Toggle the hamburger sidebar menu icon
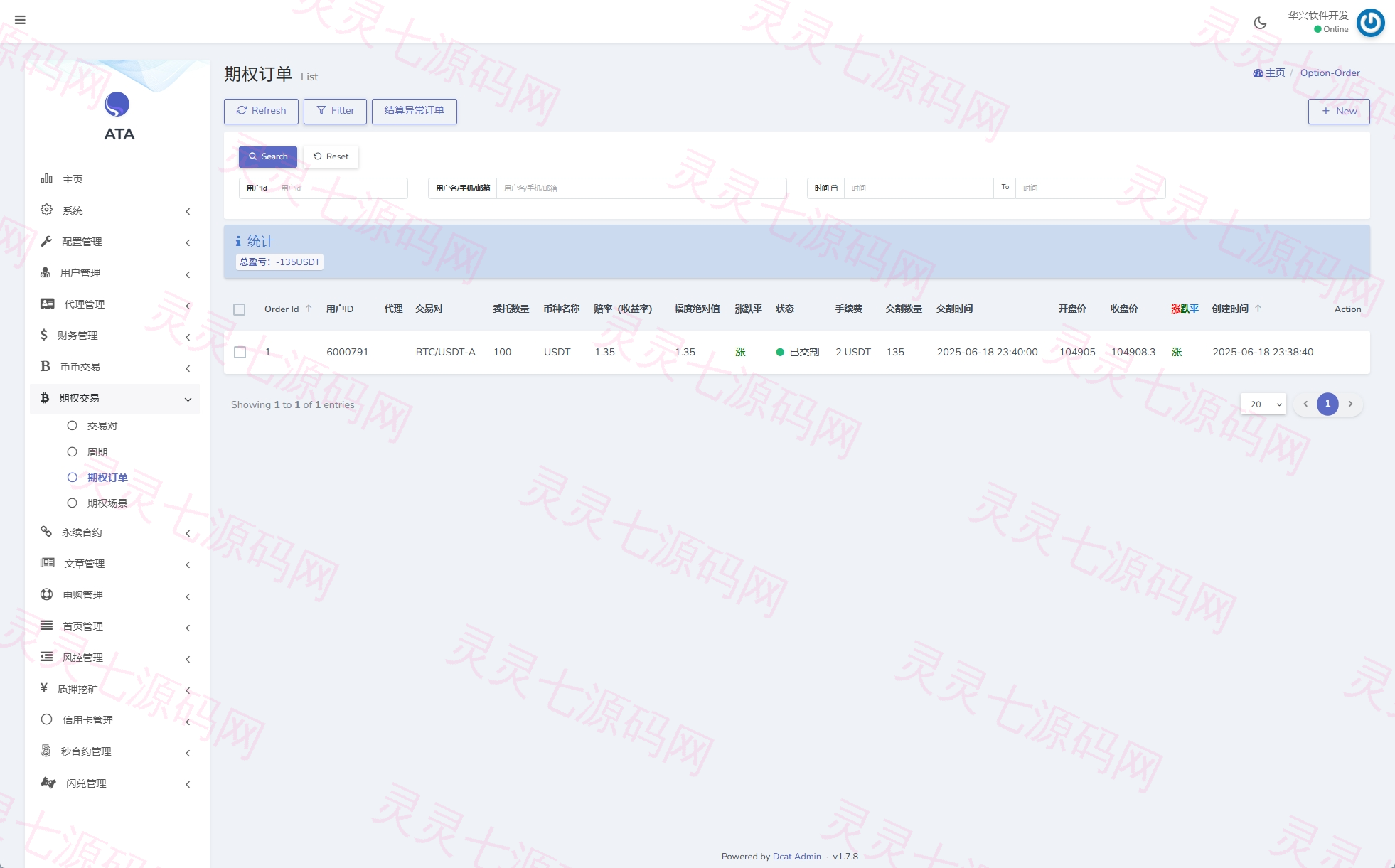 click(20, 20)
